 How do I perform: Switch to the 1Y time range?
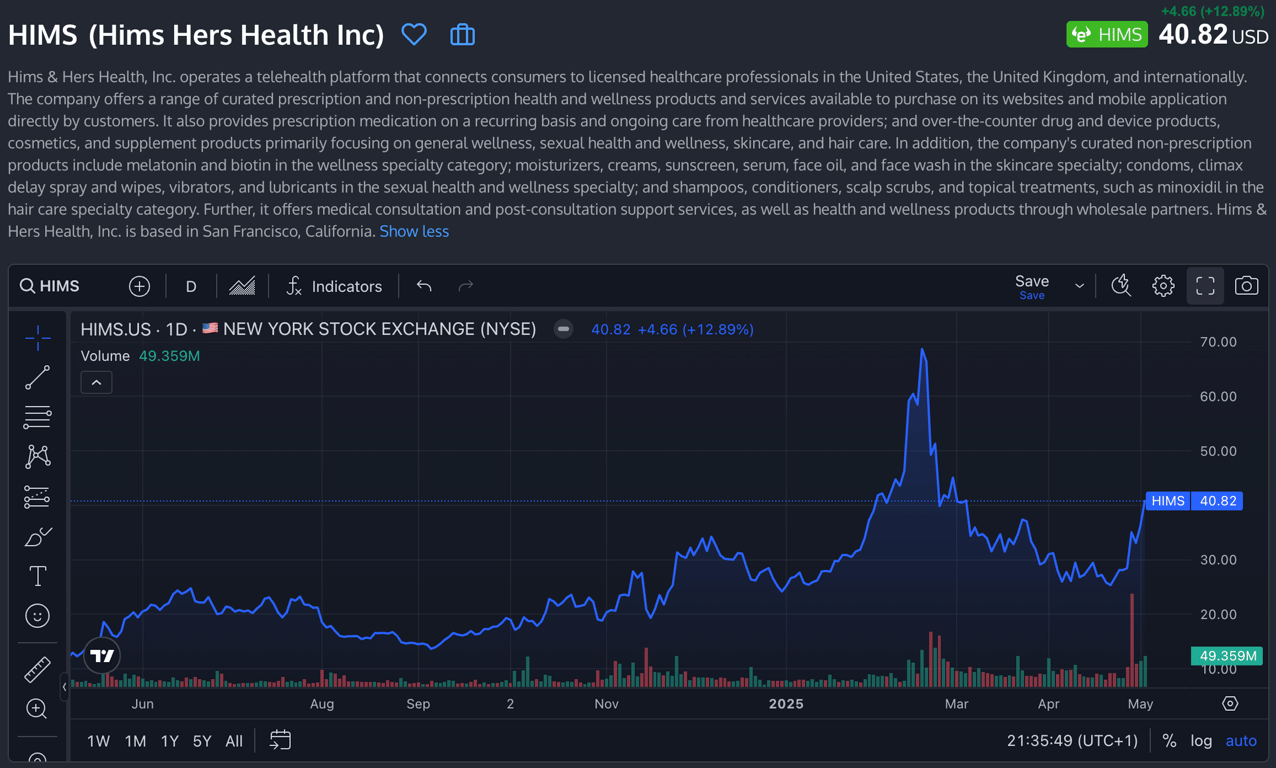pyautogui.click(x=169, y=741)
